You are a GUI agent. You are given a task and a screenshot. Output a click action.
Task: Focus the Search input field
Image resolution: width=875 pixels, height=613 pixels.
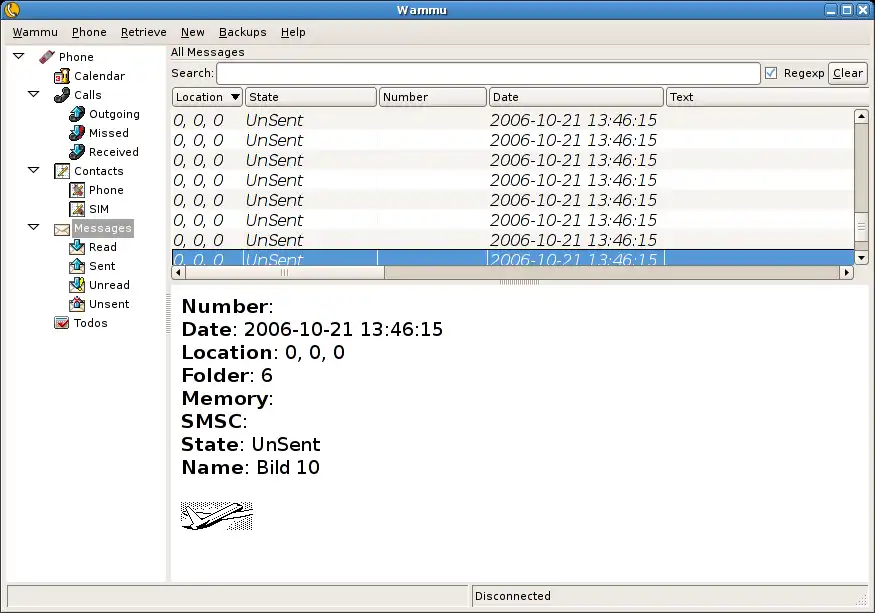click(488, 73)
